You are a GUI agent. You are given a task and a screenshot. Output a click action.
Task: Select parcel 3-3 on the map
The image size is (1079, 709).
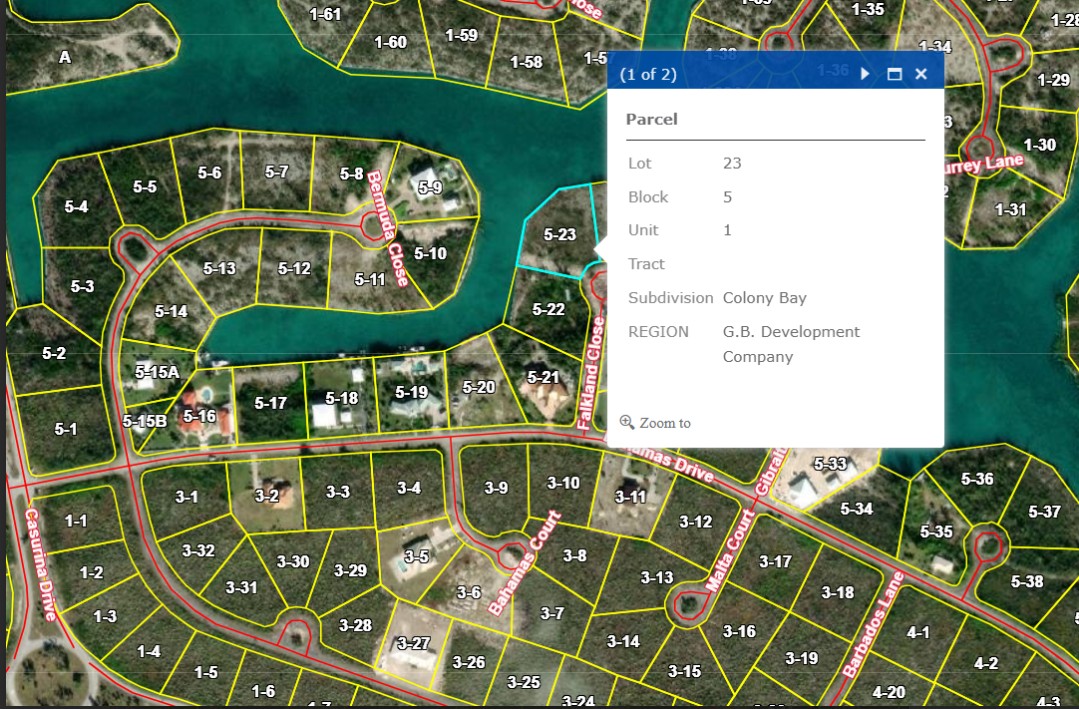pyautogui.click(x=337, y=491)
